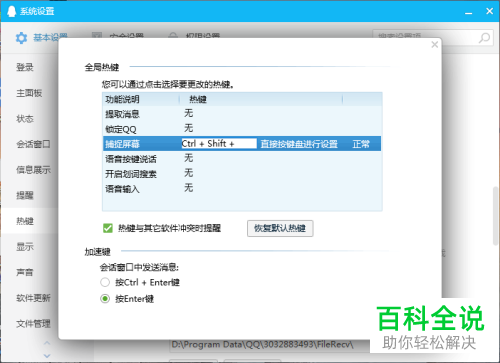Click the gear icon beside 基本设置
The width and height of the screenshot is (500, 363).
click(x=21, y=38)
